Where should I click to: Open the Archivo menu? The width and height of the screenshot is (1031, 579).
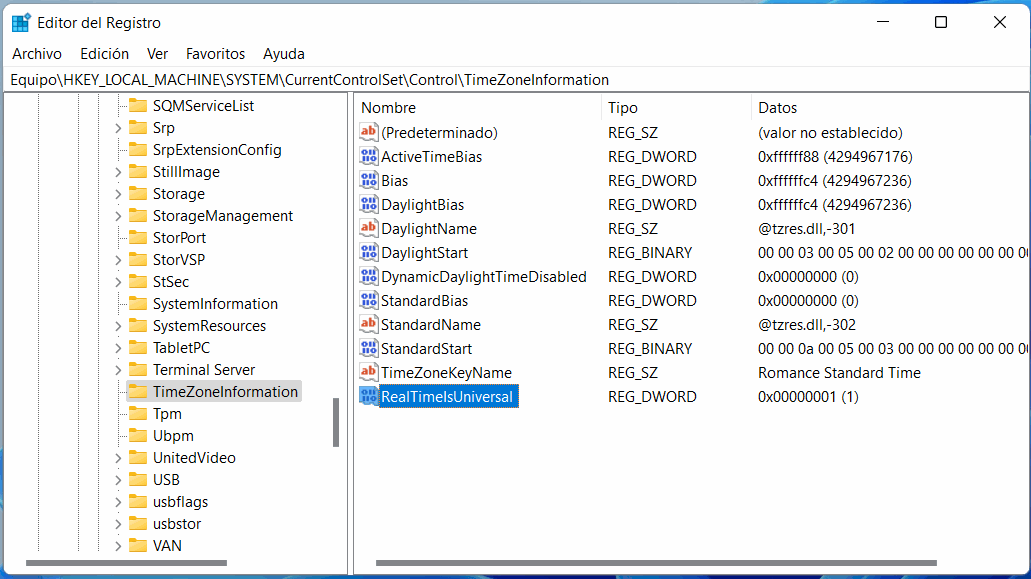click(37, 54)
